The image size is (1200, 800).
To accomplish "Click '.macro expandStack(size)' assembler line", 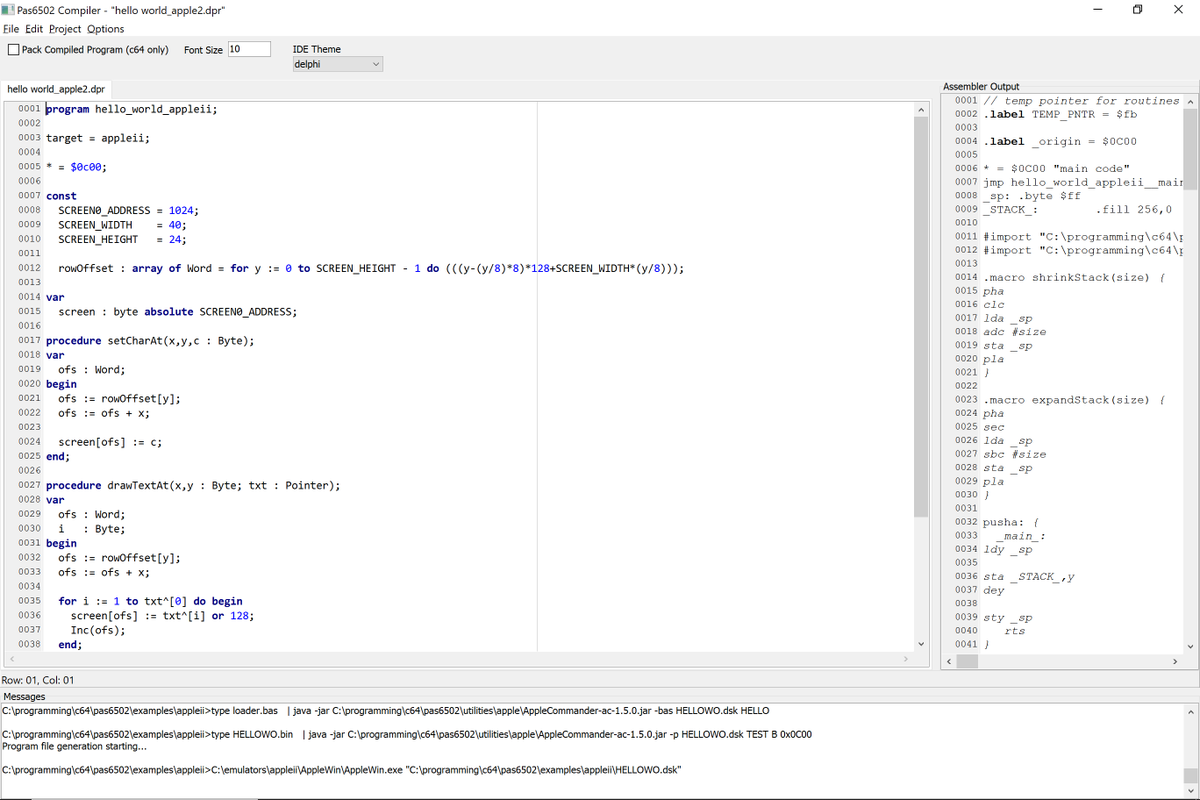I will [x=1075, y=400].
